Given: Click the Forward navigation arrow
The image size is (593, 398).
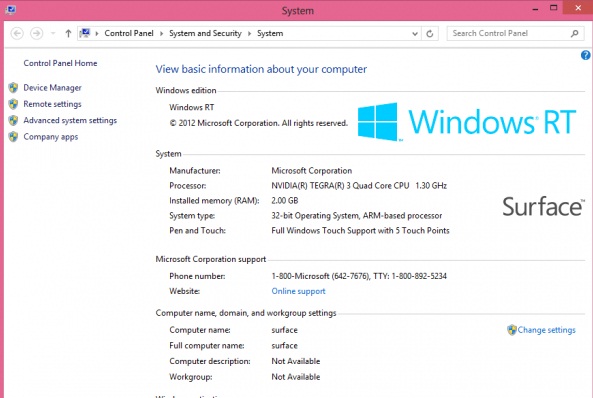Looking at the screenshot, I should pyautogui.click(x=36, y=34).
